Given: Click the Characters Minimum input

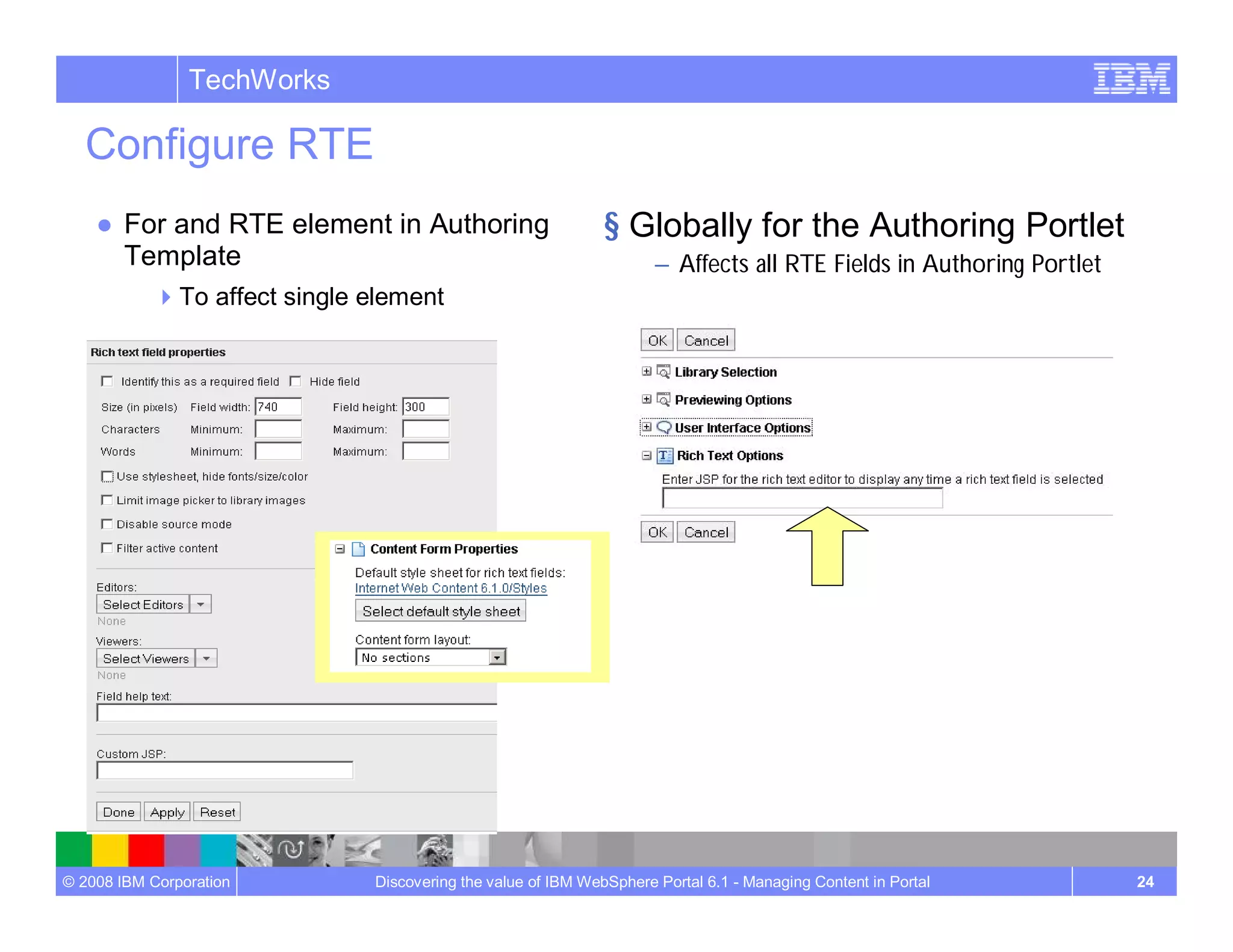Looking at the screenshot, I should click(x=278, y=429).
